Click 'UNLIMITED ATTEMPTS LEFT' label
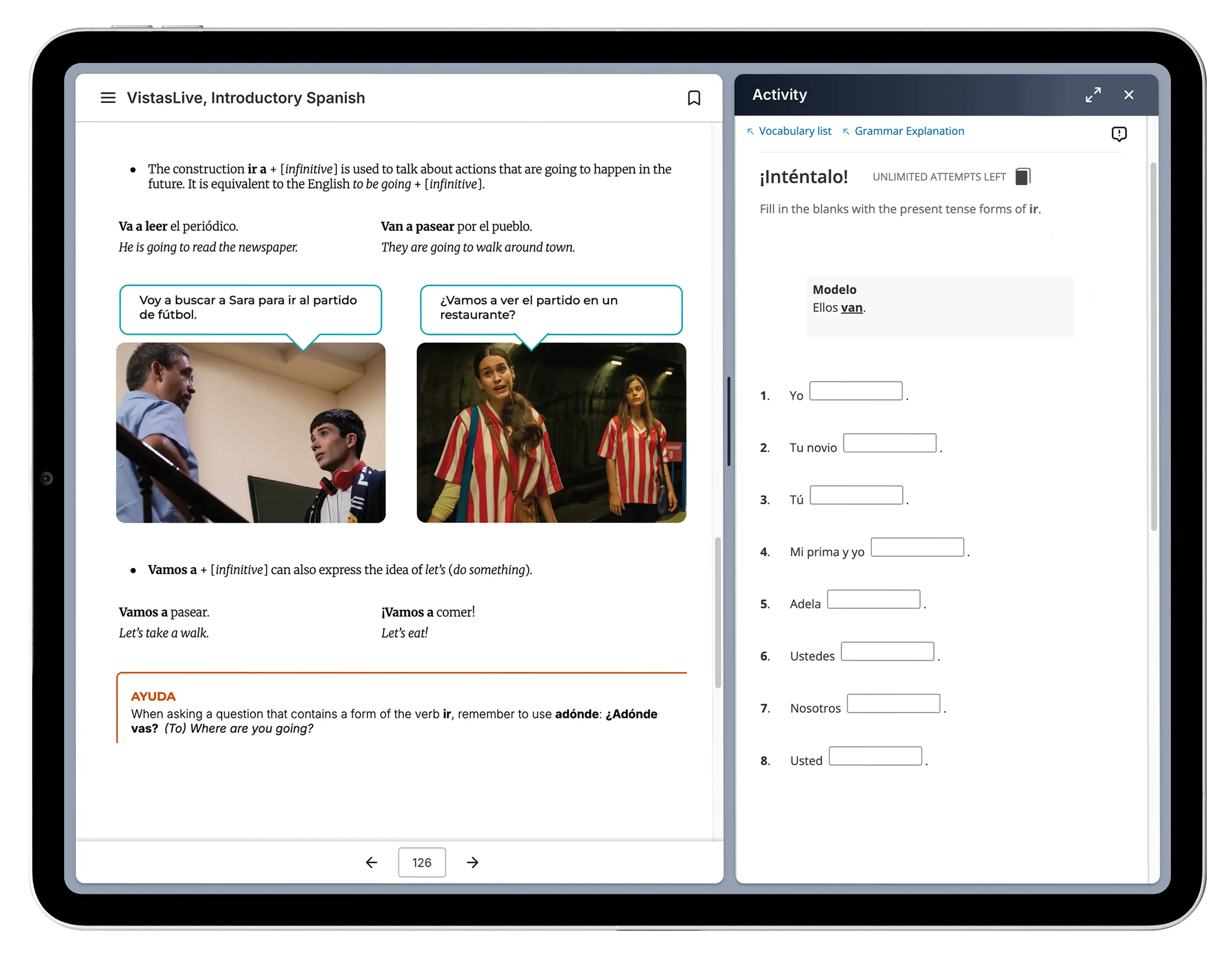Screen dimensions: 1232x956 pyautogui.click(x=939, y=177)
